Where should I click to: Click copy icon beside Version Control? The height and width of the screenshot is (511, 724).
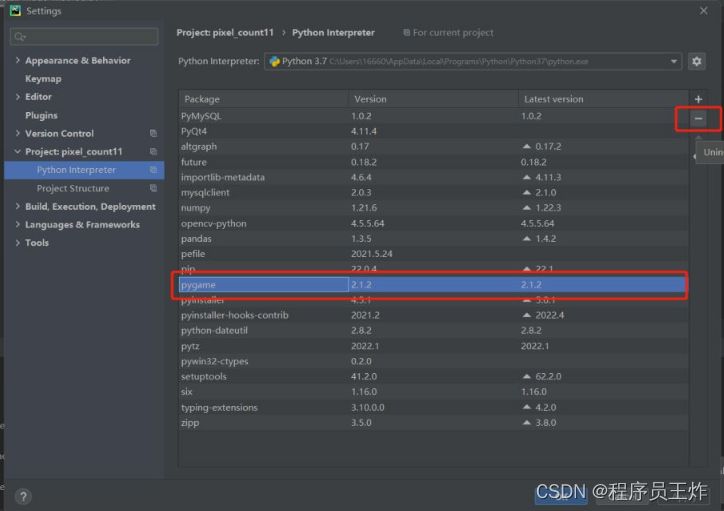[153, 133]
